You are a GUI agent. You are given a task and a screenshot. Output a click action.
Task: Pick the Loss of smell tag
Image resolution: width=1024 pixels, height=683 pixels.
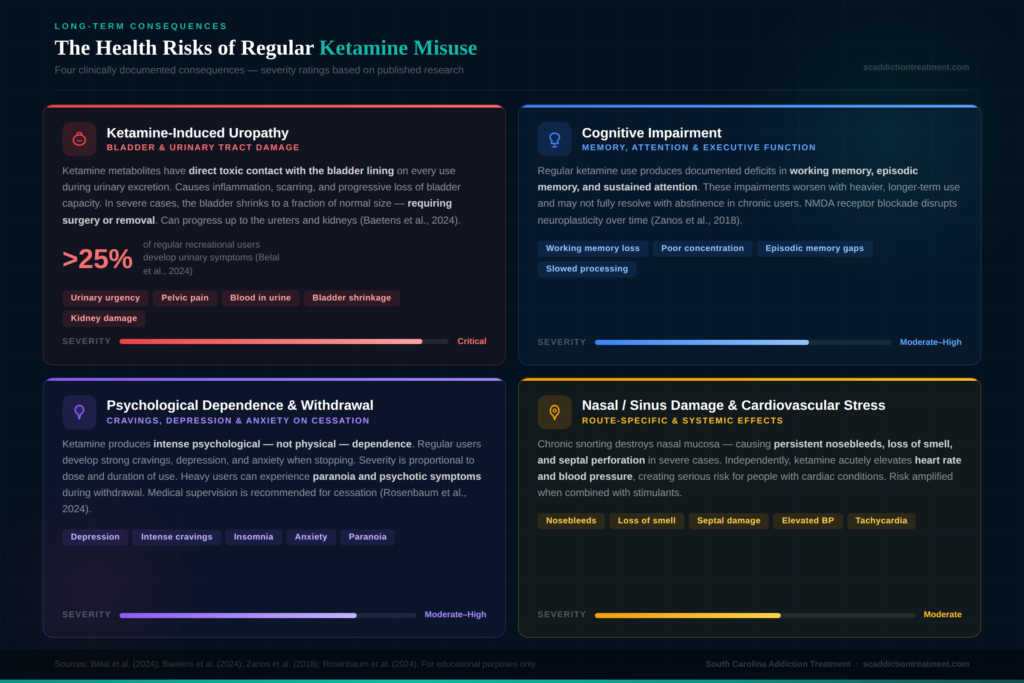(647, 520)
